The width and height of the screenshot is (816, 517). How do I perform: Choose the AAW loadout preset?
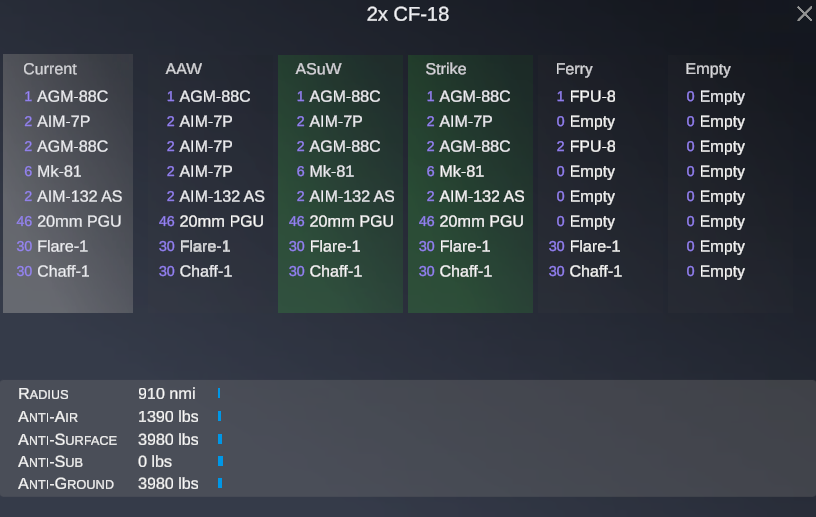click(210, 183)
